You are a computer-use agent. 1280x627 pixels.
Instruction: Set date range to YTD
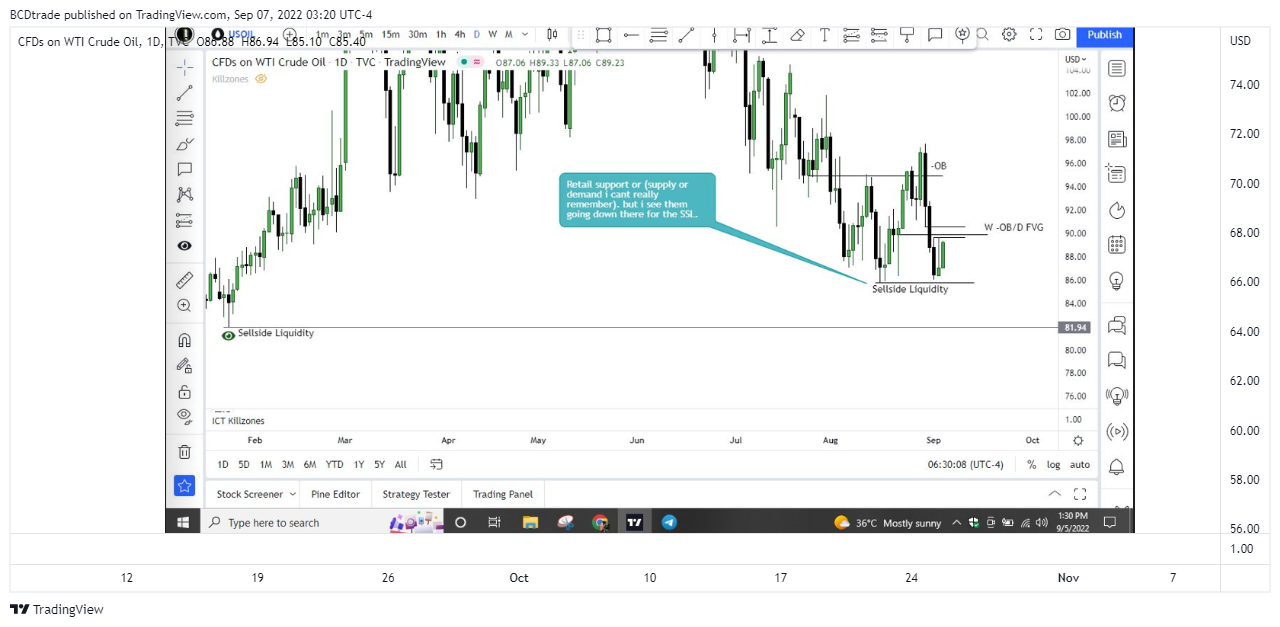click(335, 464)
